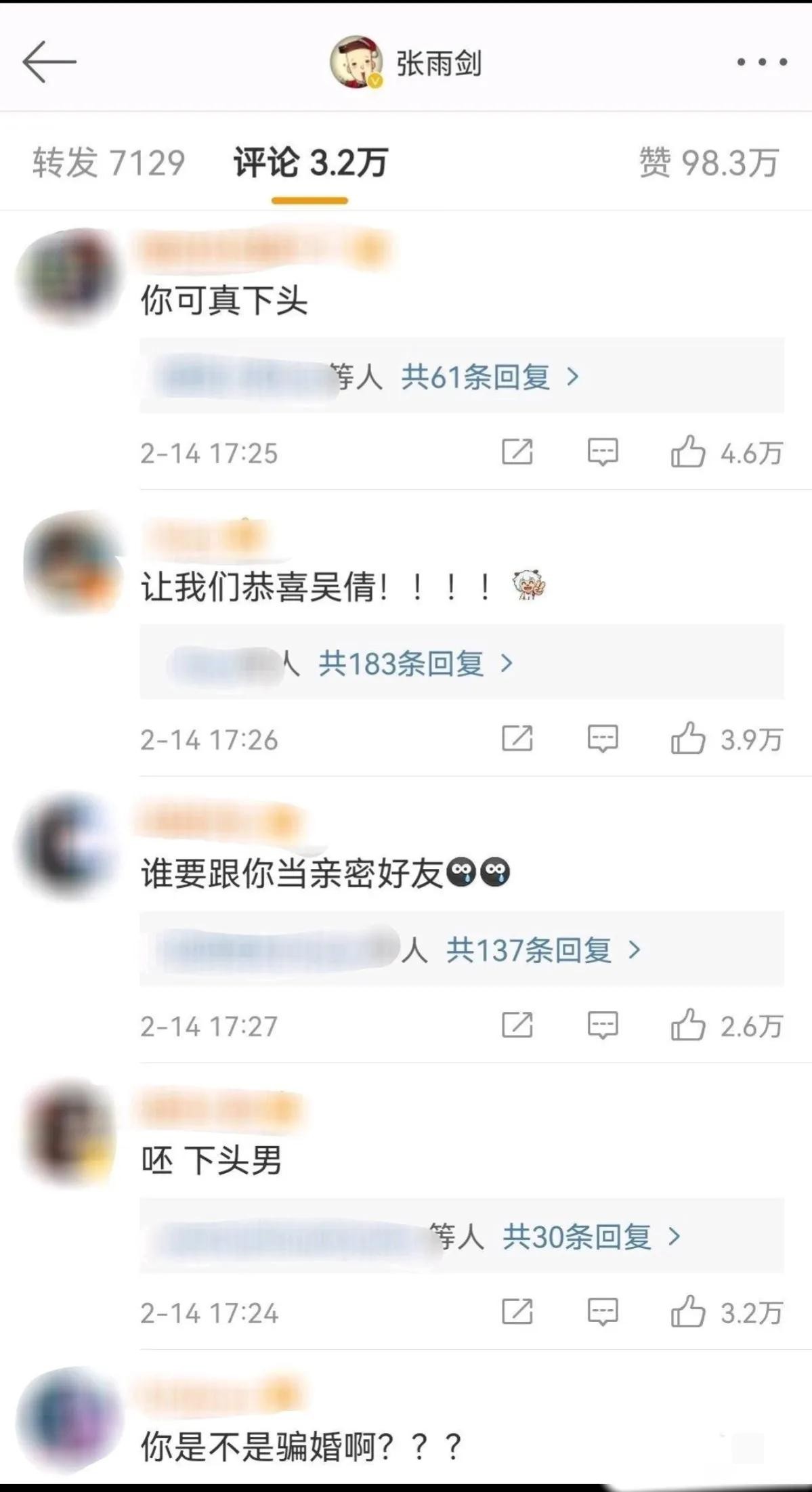Switch to the 赞 98.3万 tab
Viewport: 812px width, 1492px height.
(x=708, y=163)
